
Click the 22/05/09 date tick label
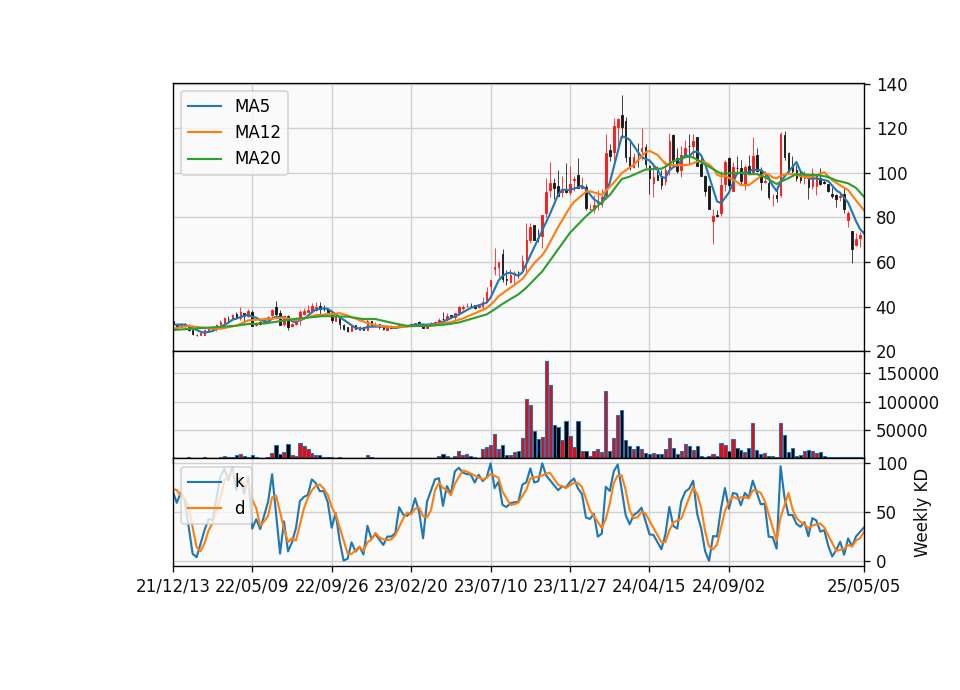point(252,586)
